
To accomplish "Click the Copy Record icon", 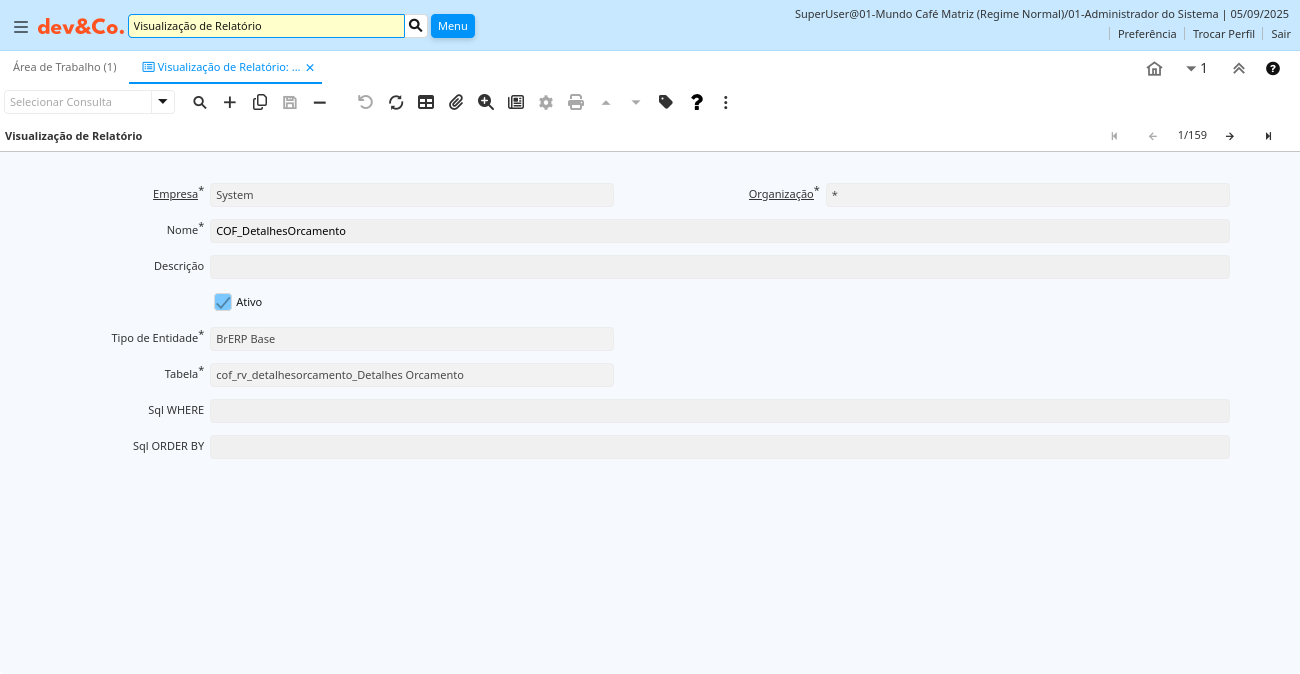I will (x=260, y=102).
